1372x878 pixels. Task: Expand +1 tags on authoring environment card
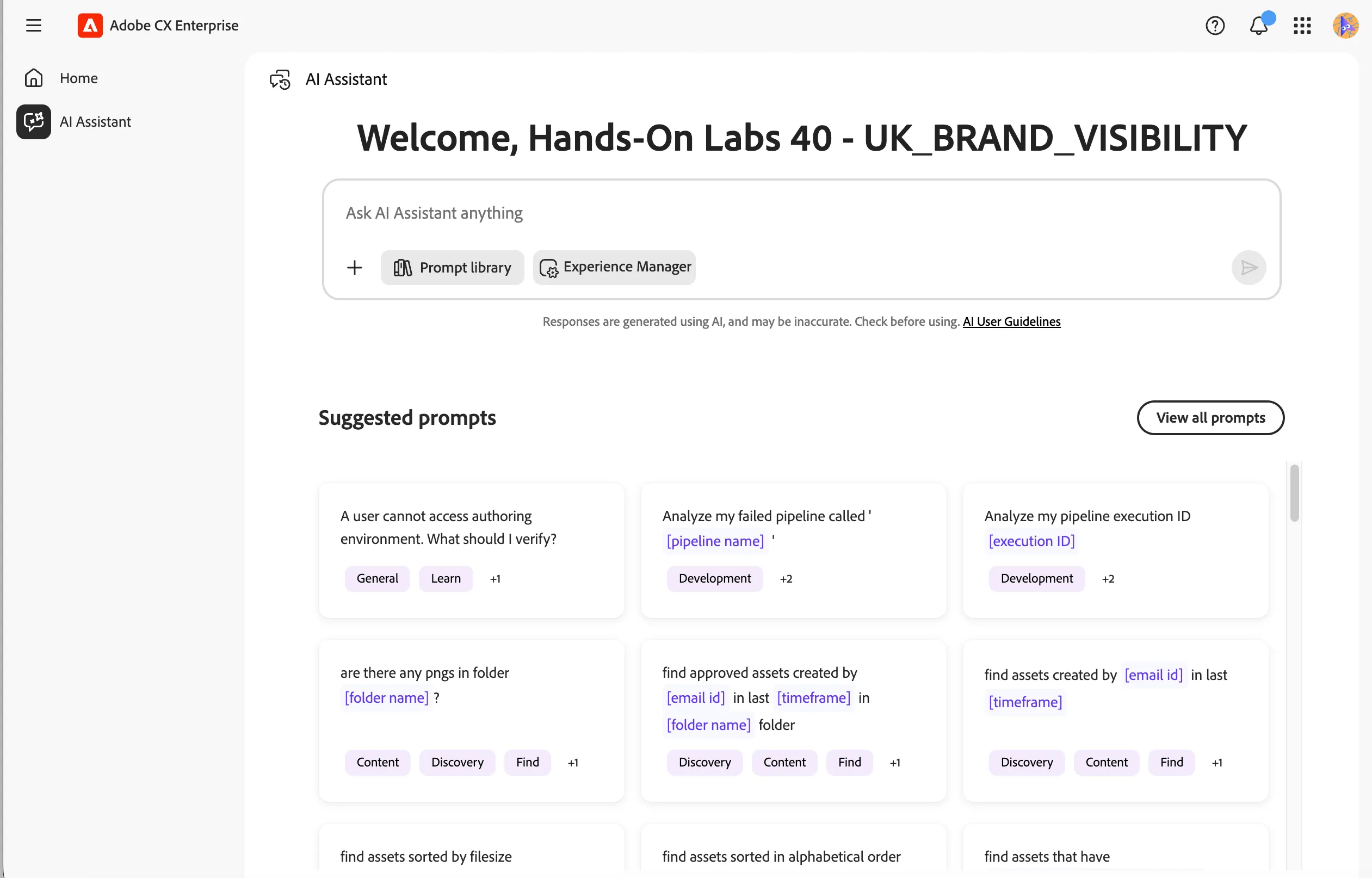(x=496, y=579)
